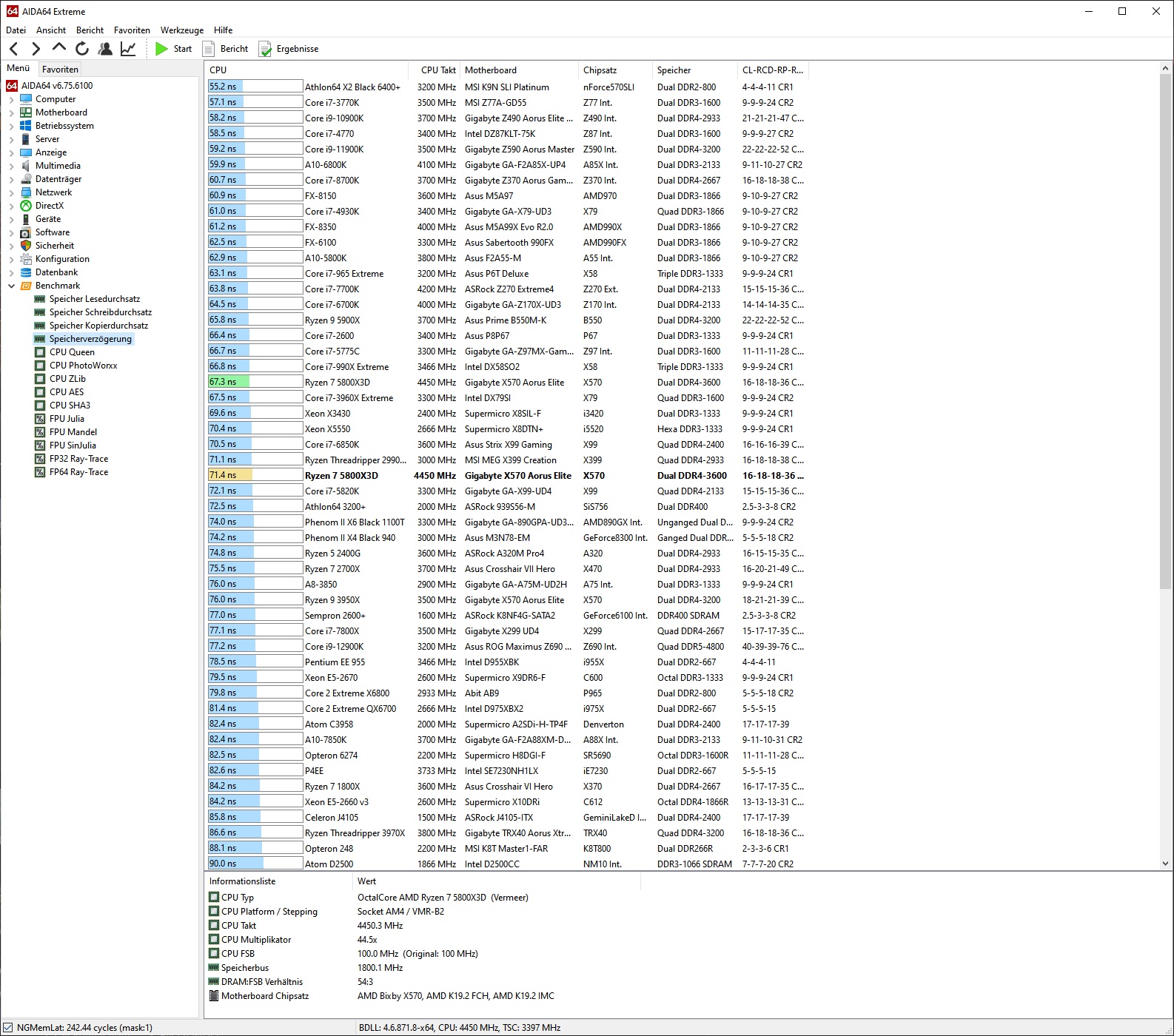The height and width of the screenshot is (1036, 1174).
Task: Click the refresh icon in the toolbar
Action: 82,49
